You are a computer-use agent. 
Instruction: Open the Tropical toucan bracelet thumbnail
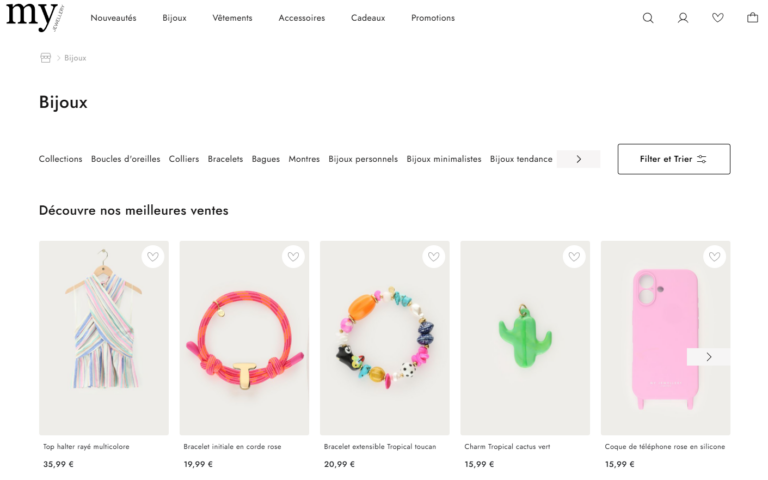point(384,338)
